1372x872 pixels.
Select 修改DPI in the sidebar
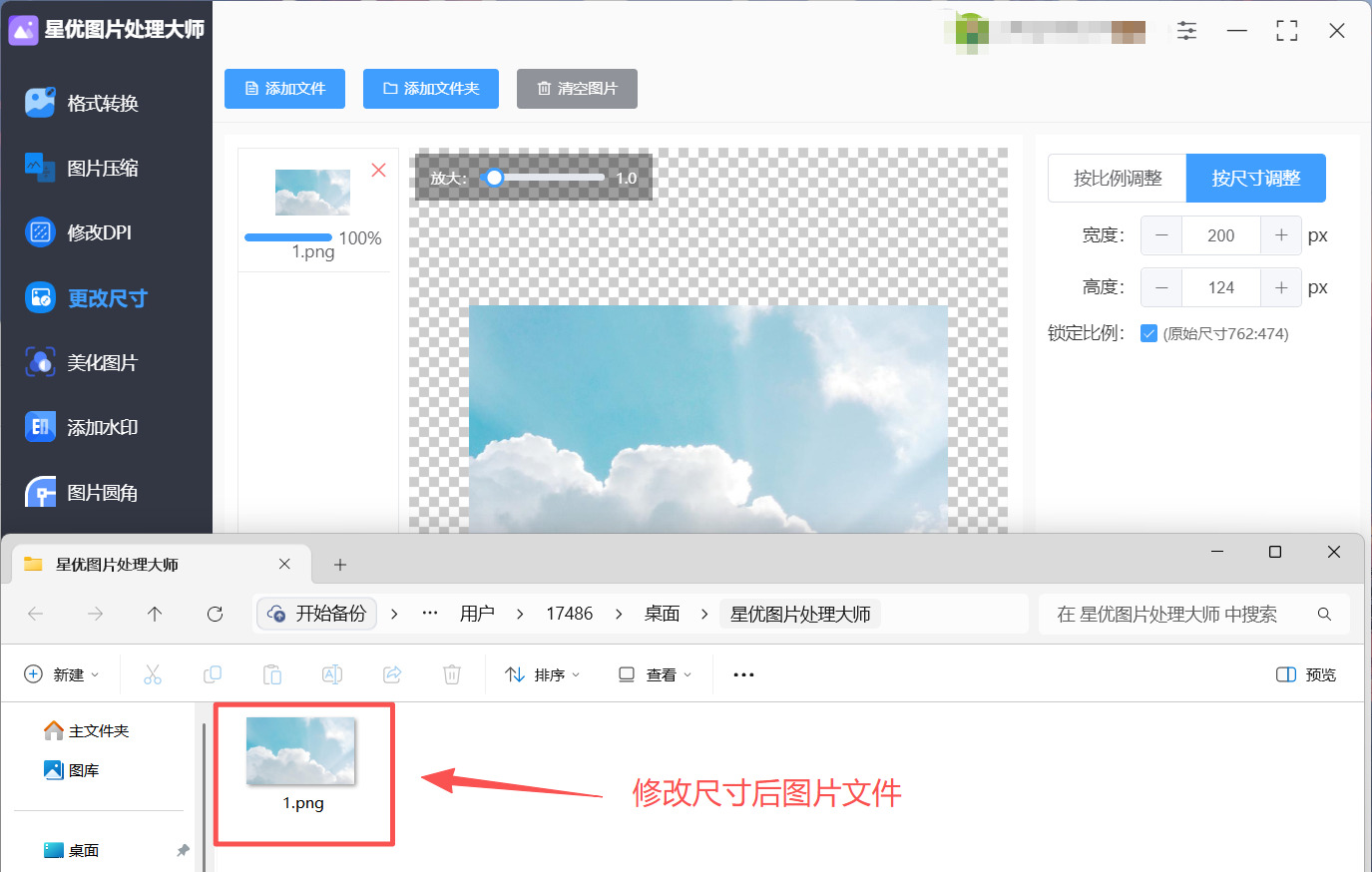tap(79, 232)
